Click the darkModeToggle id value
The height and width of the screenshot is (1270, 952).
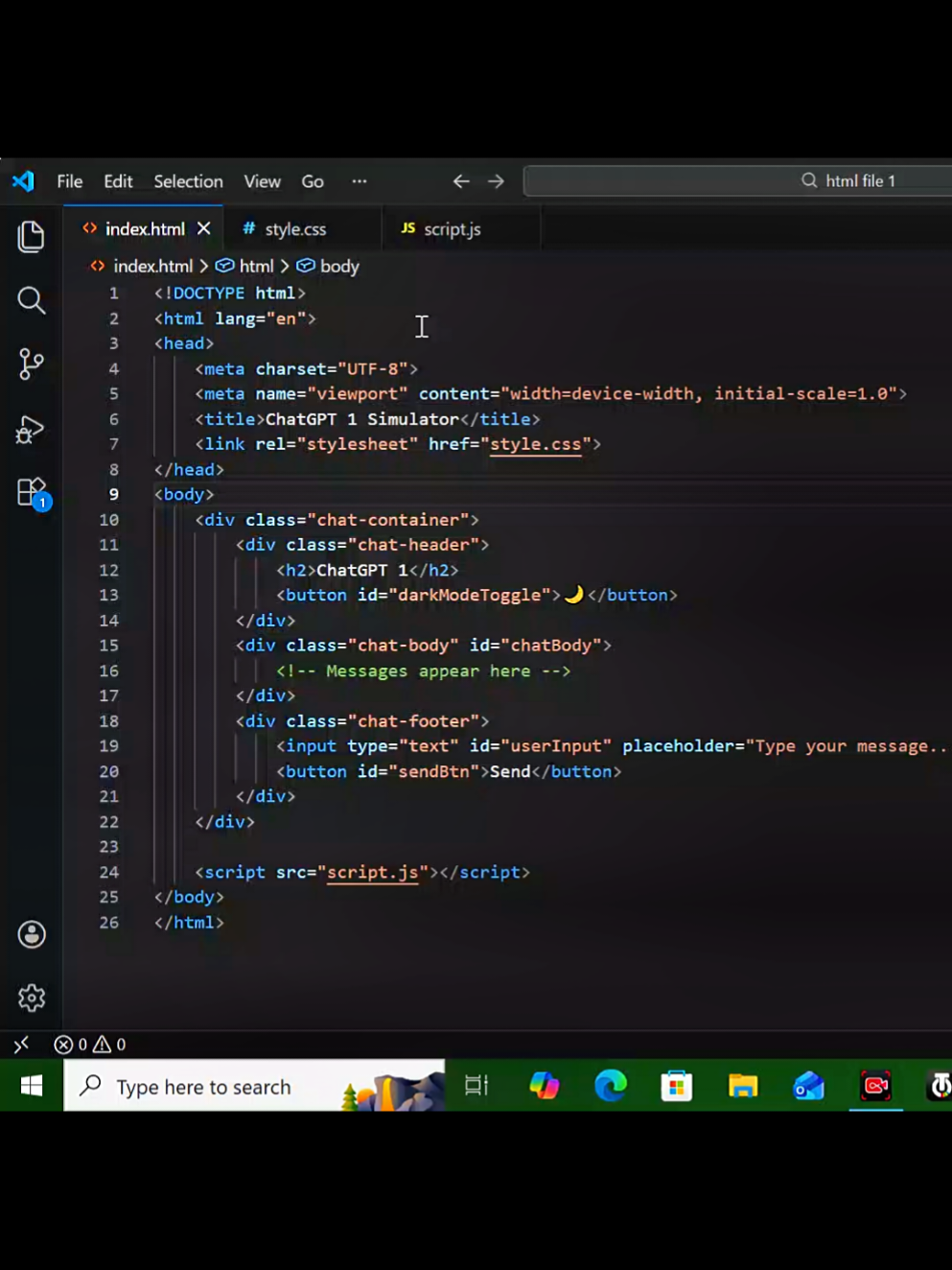(x=470, y=595)
